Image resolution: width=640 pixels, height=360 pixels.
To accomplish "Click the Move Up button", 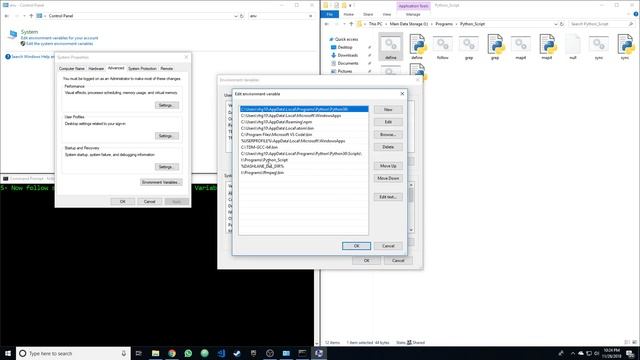I will 388,166.
